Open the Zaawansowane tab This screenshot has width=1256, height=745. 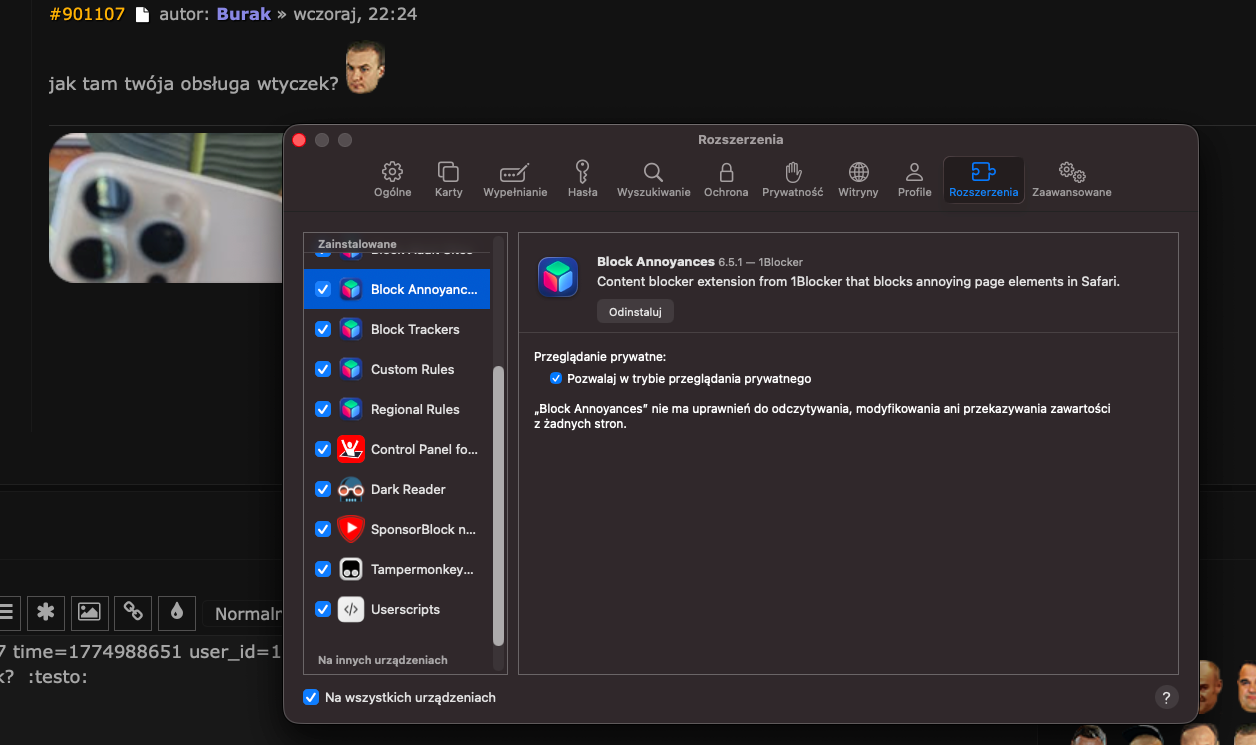1071,180
